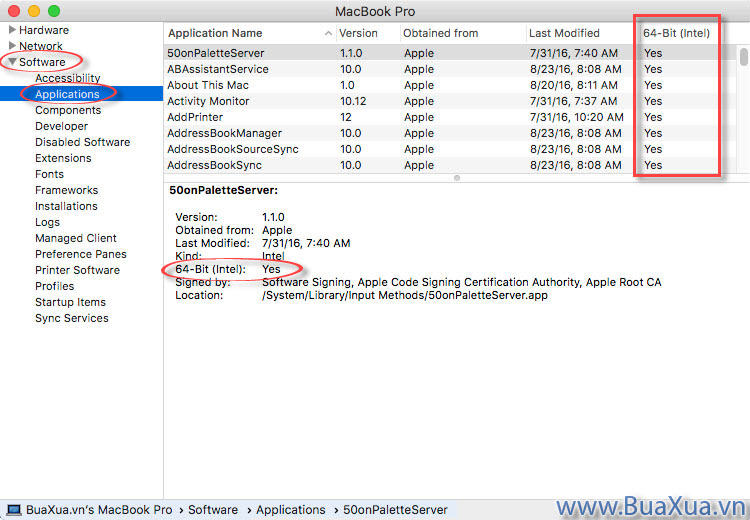This screenshot has height=520, width=750.
Task: Click the Version 1.1.0 value in details
Action: pyautogui.click(x=273, y=217)
